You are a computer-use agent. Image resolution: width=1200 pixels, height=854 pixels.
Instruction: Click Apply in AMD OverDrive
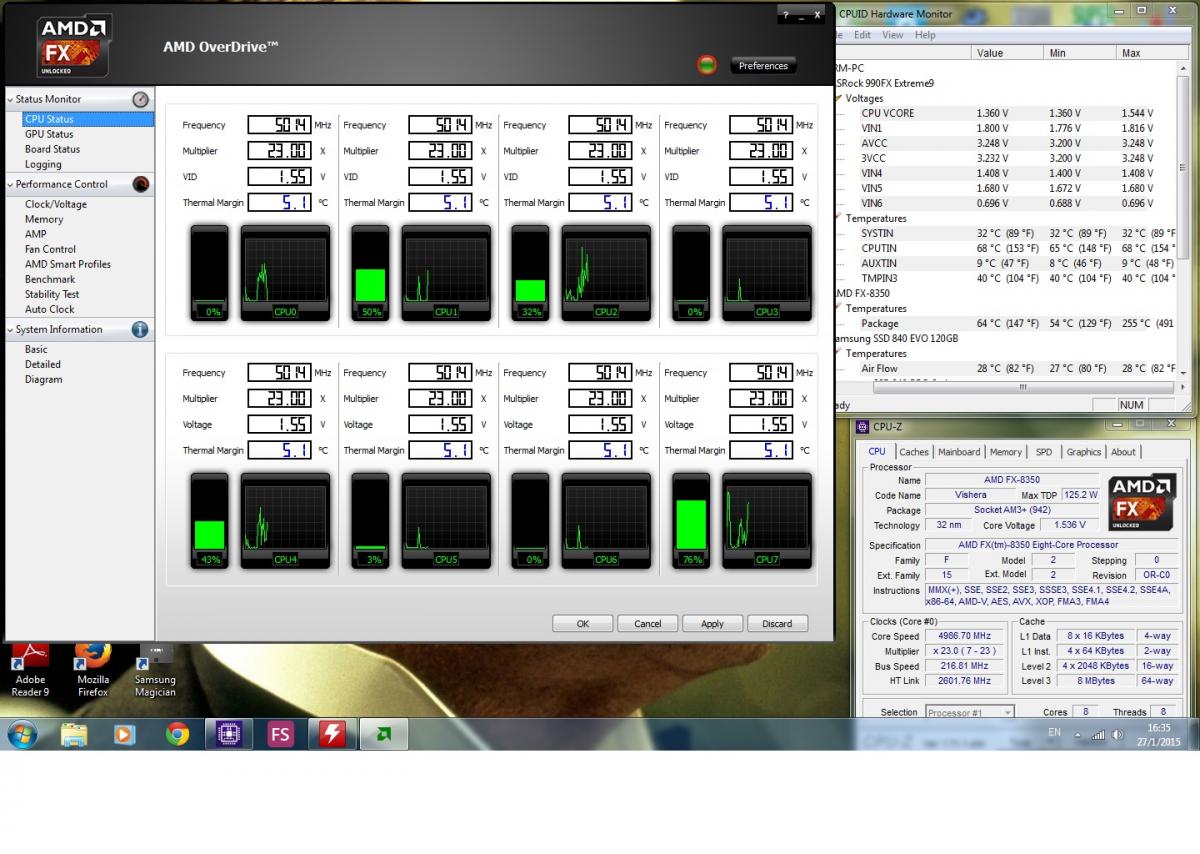coord(712,623)
